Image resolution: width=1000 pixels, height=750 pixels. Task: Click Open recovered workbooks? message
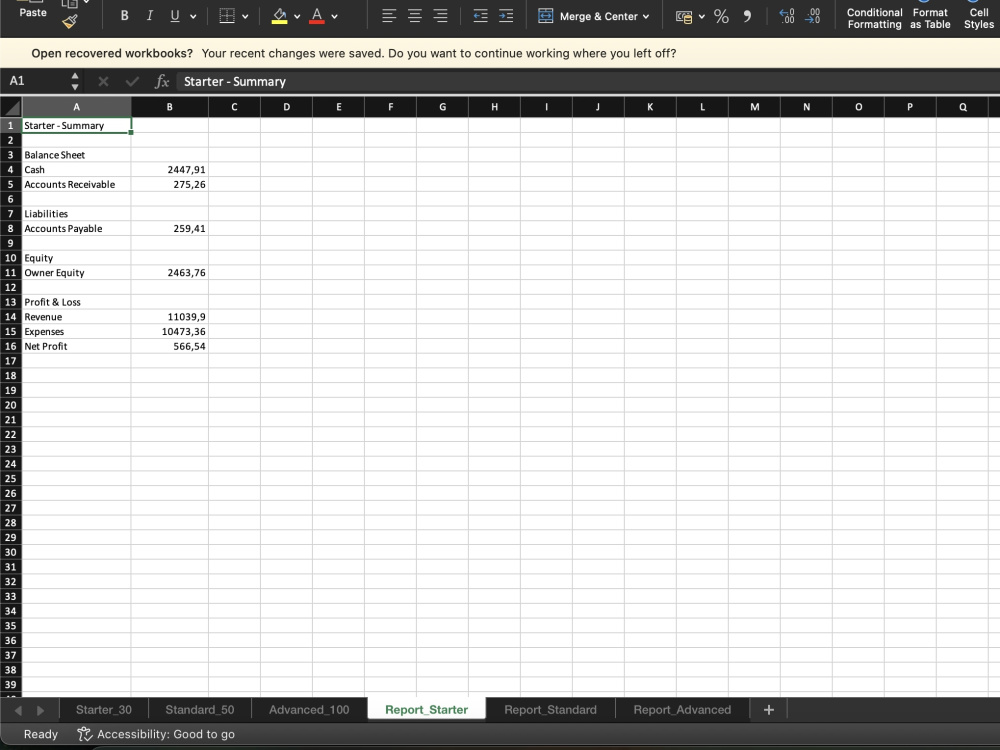pos(112,54)
